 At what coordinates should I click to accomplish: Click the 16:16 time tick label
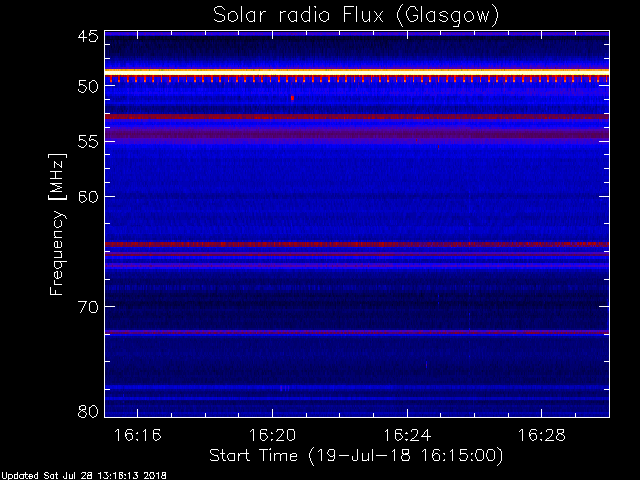138,435
